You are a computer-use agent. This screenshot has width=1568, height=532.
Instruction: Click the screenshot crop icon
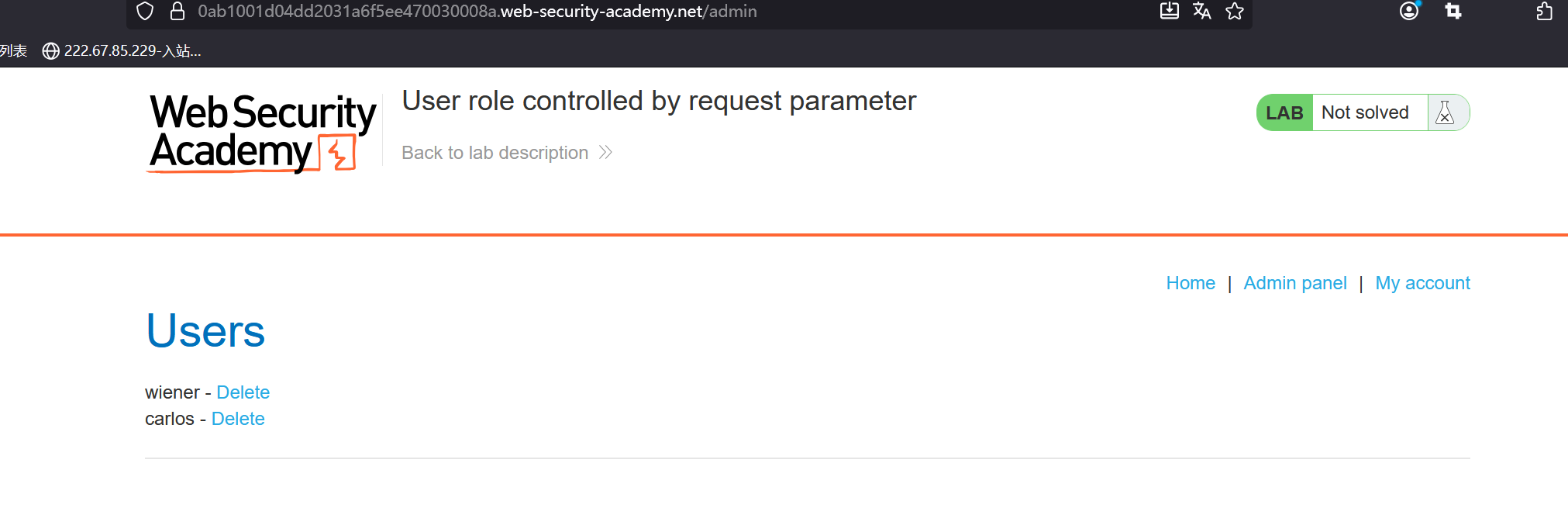[x=1453, y=11]
